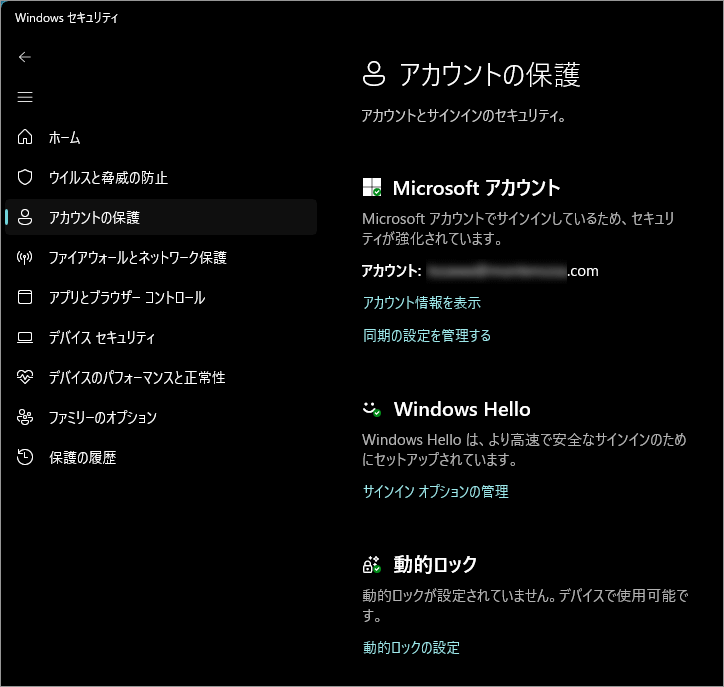Open the アカウント情報を表示 link
The width and height of the screenshot is (724, 687).
pos(421,303)
